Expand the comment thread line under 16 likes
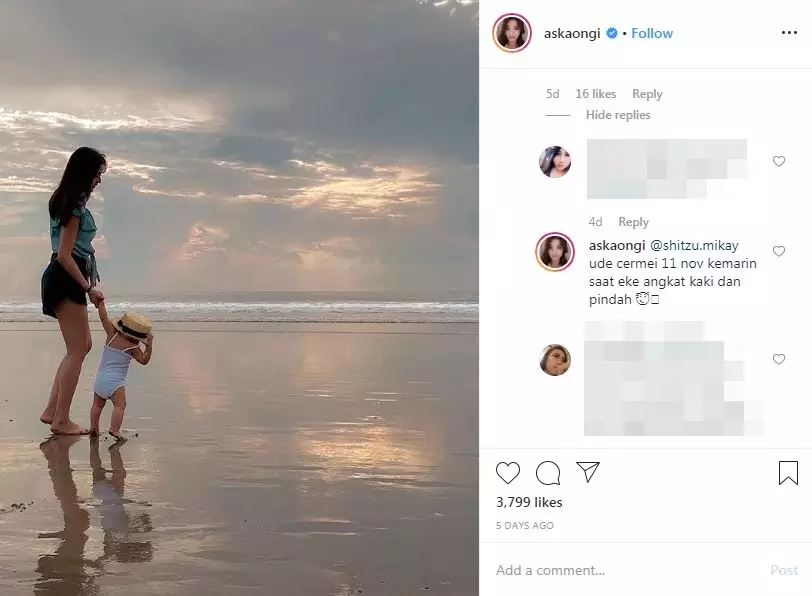The image size is (812, 596). click(x=558, y=115)
